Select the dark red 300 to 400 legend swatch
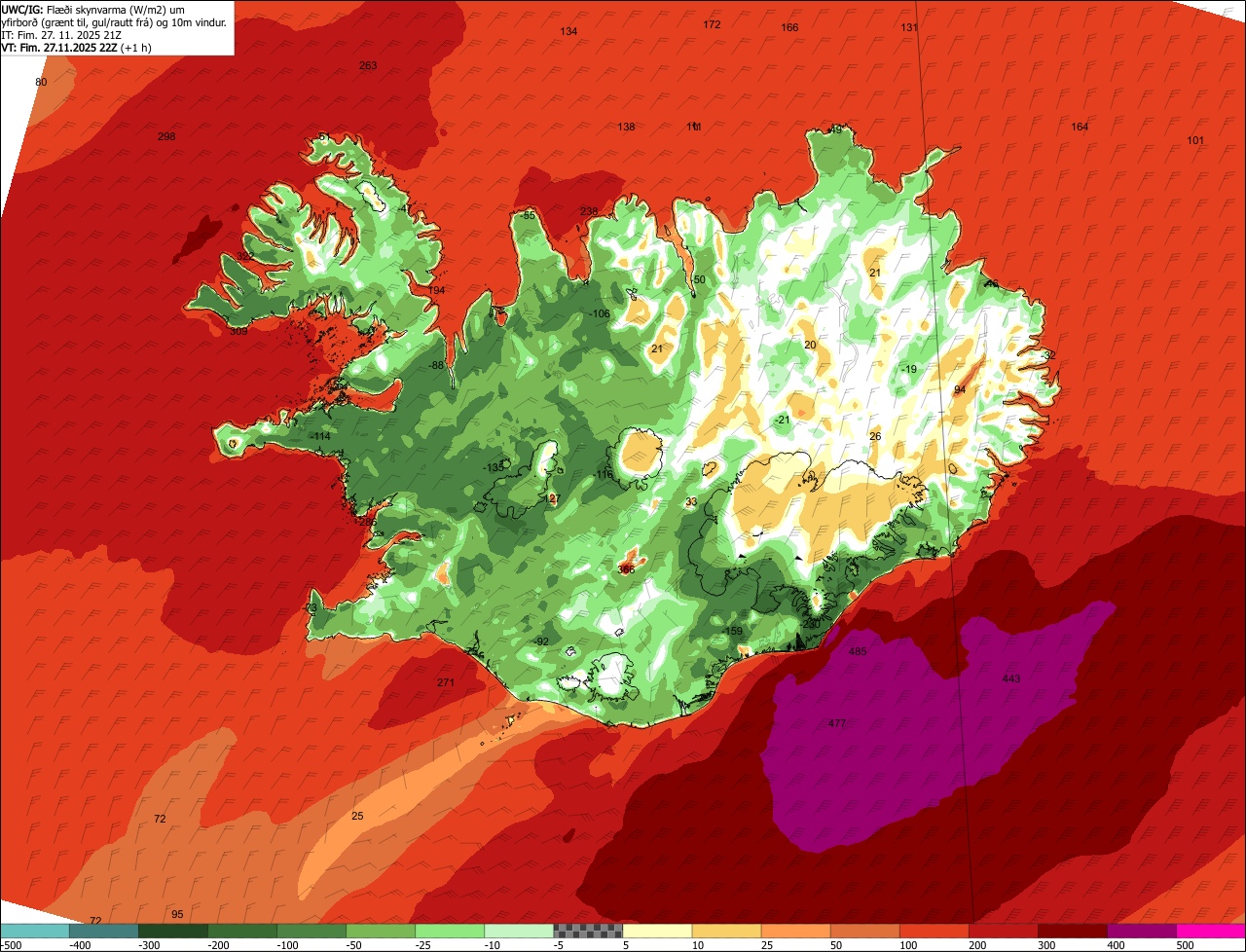1246x952 pixels. (1072, 931)
